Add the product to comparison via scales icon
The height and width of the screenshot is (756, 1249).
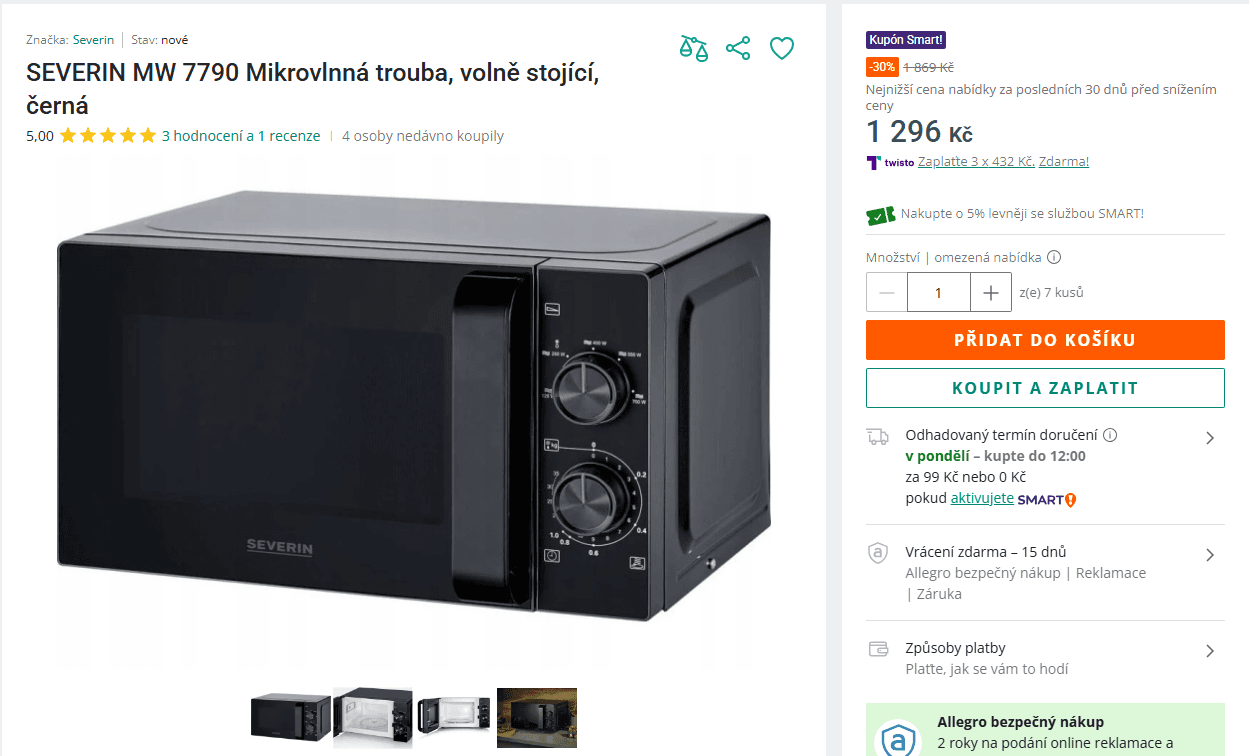tap(693, 47)
